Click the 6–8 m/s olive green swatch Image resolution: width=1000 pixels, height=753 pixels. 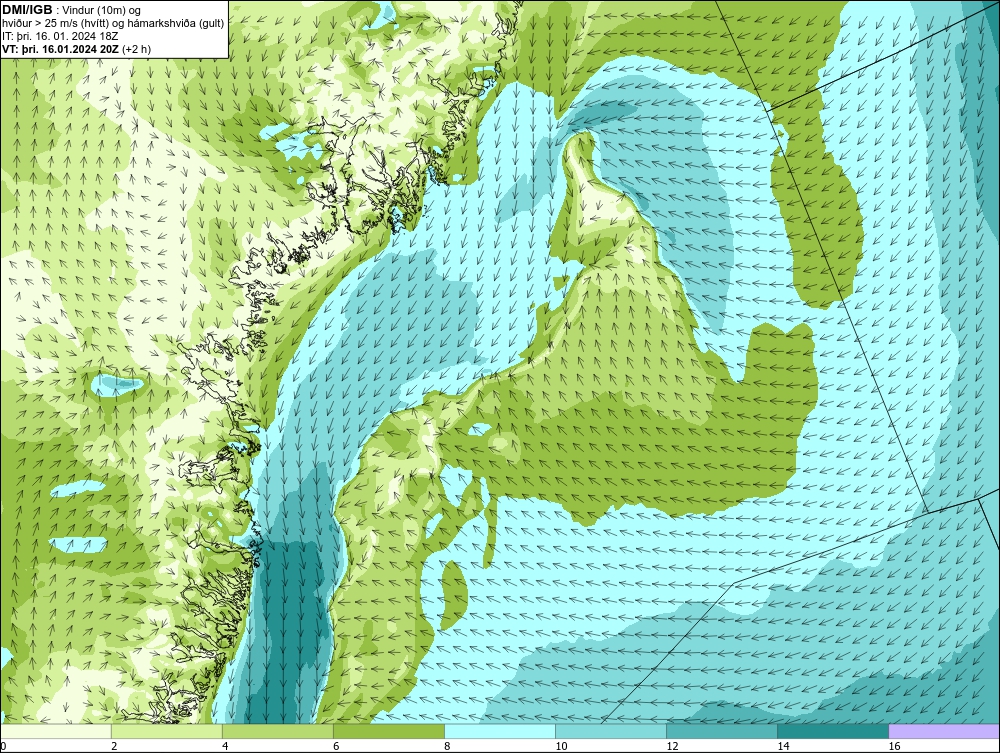click(x=389, y=731)
